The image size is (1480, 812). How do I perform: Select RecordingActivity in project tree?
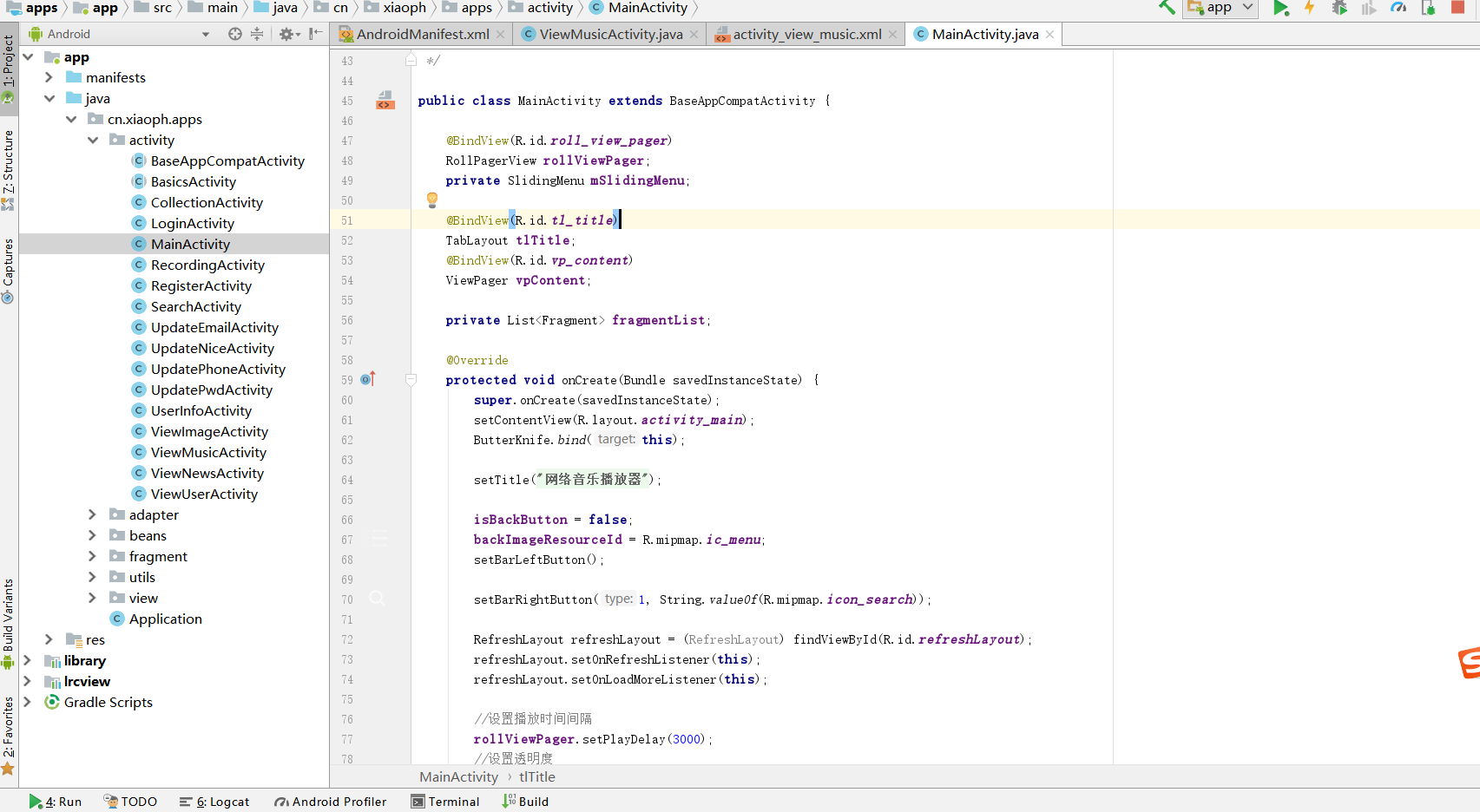(x=207, y=265)
